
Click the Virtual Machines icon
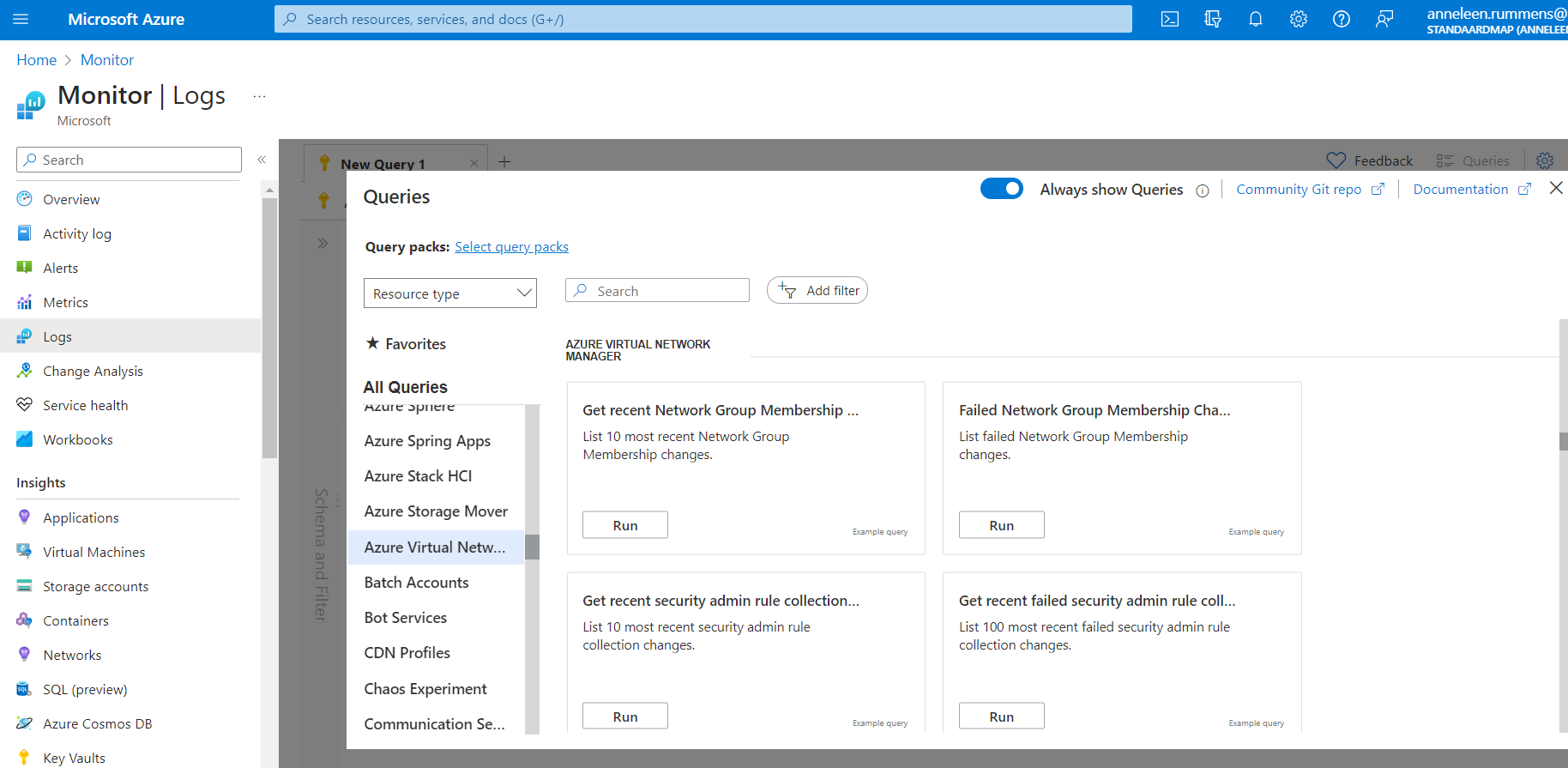click(25, 552)
